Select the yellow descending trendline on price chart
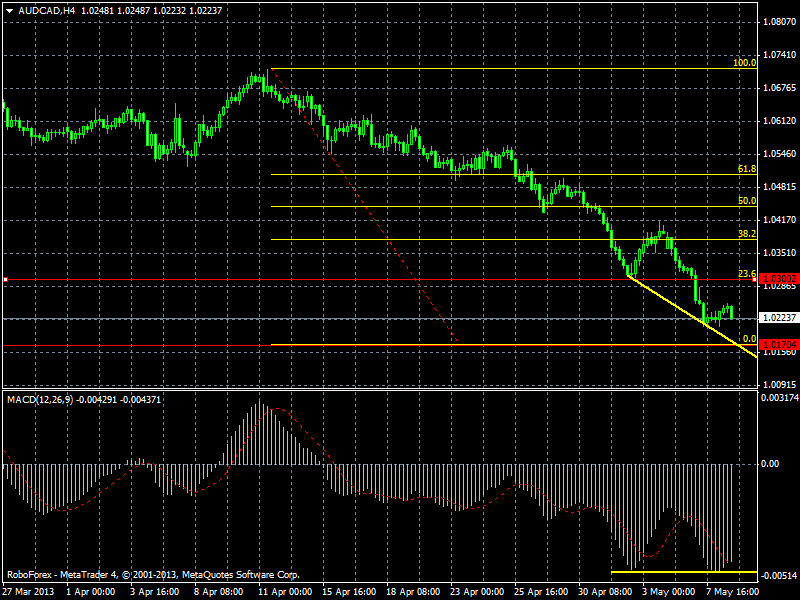800x600 pixels. (691, 315)
